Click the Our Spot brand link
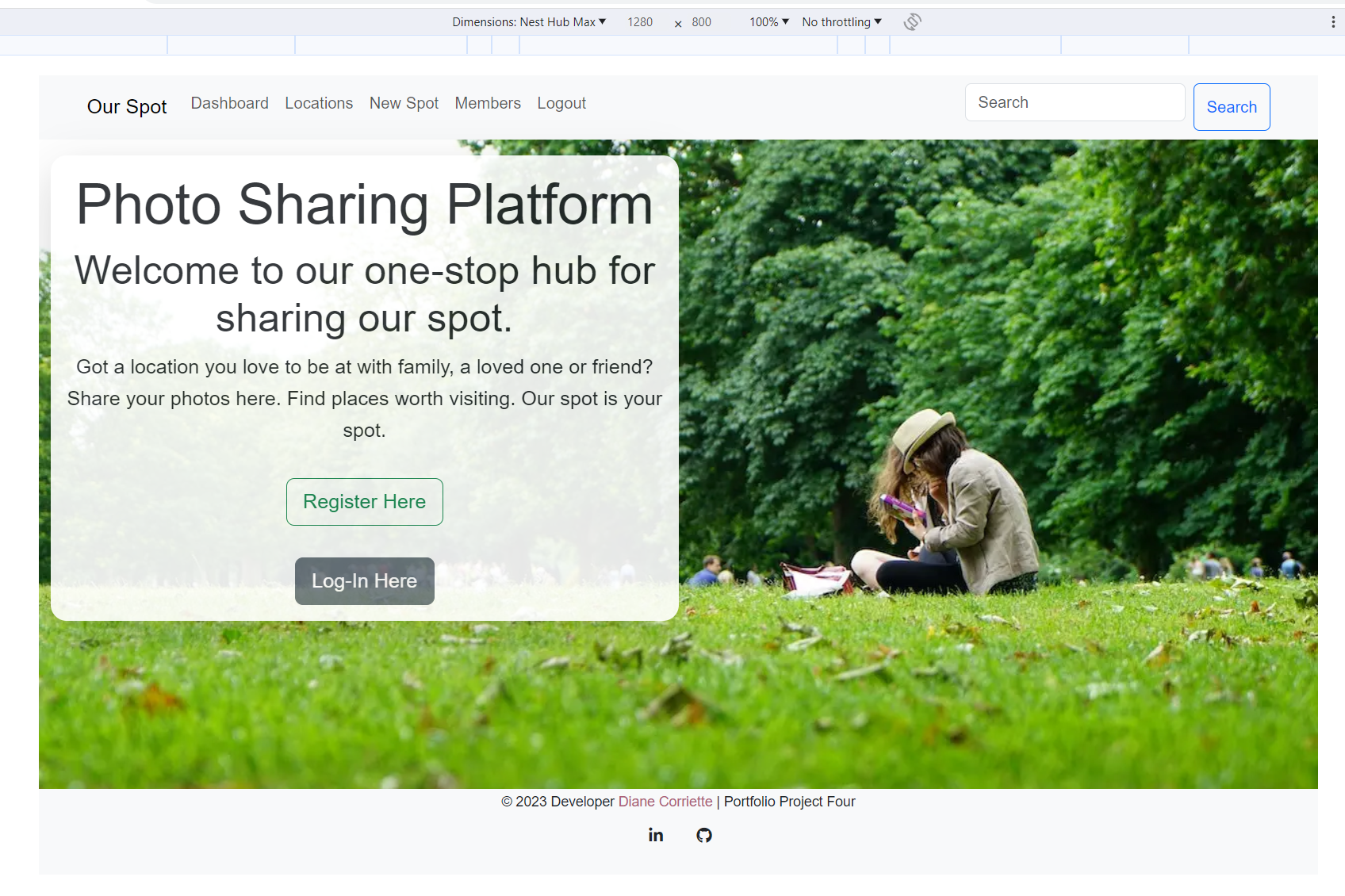This screenshot has width=1345, height=896. [127, 106]
